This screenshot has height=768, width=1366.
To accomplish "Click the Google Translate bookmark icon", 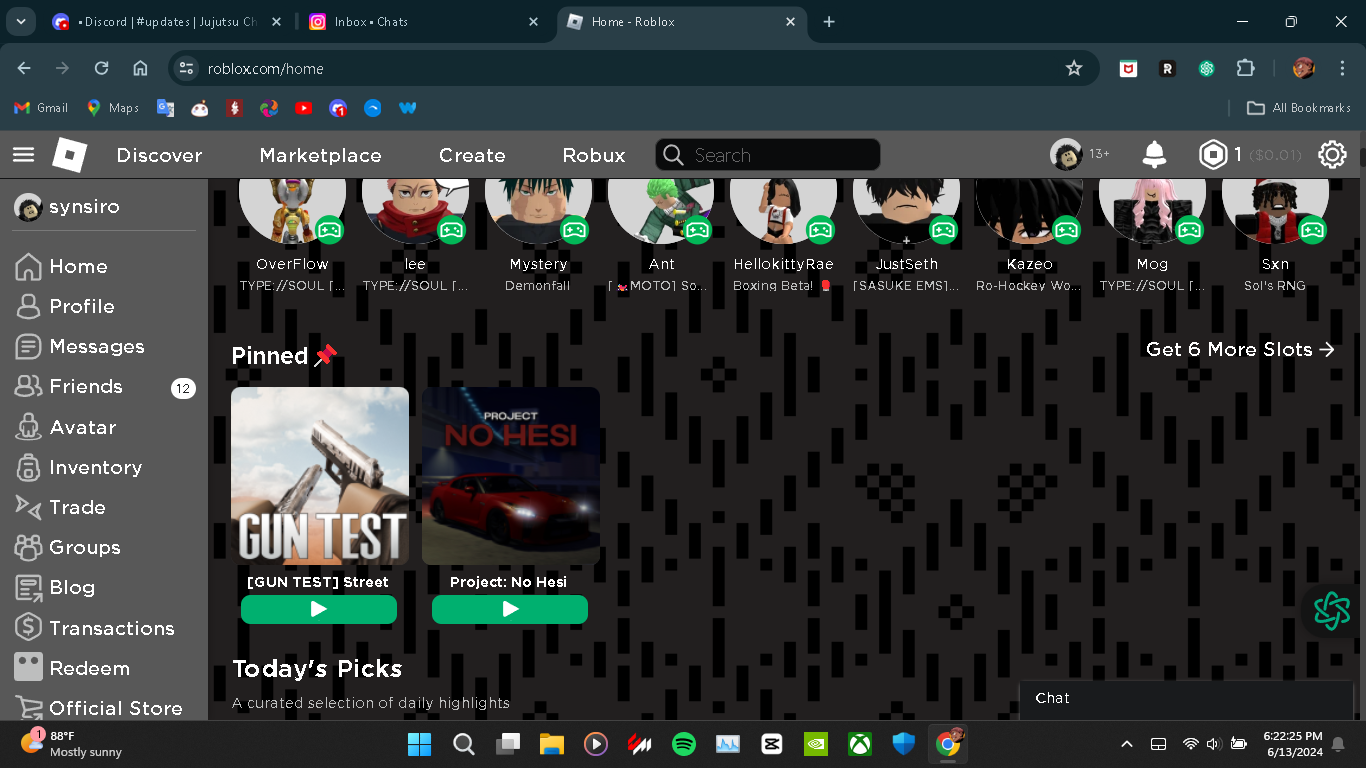I will 165,108.
